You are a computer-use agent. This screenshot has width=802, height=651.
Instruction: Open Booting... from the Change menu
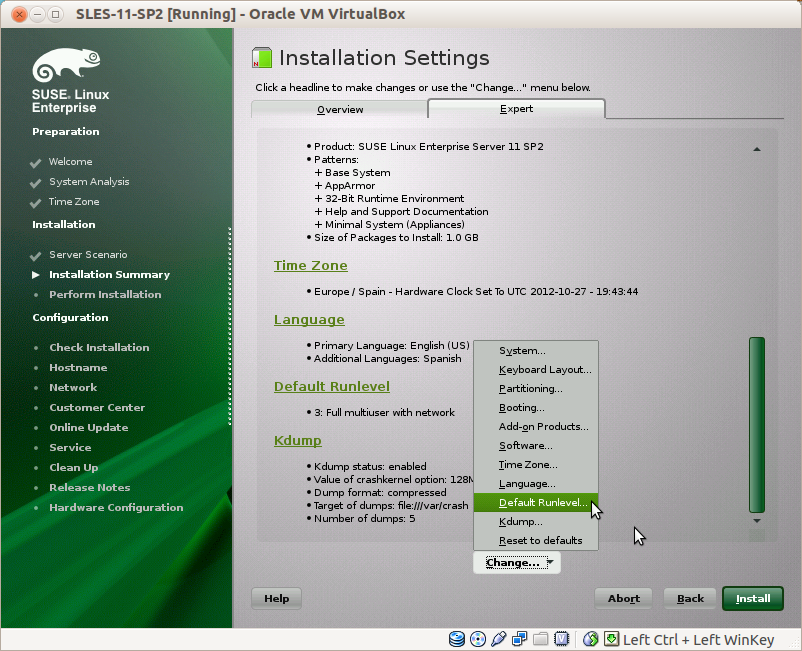[x=536, y=408]
